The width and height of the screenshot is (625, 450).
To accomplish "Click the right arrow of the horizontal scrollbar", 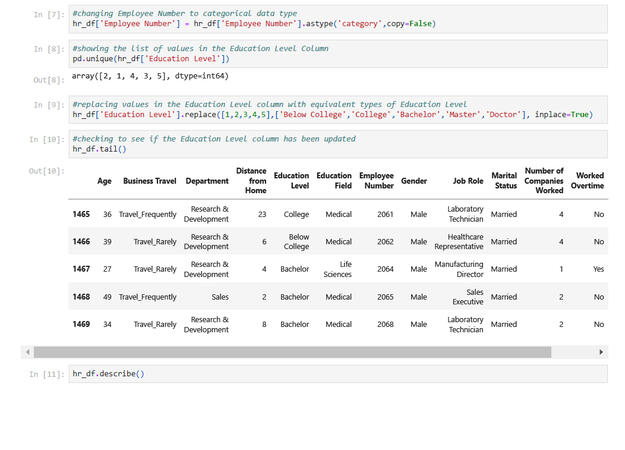I will (x=601, y=352).
